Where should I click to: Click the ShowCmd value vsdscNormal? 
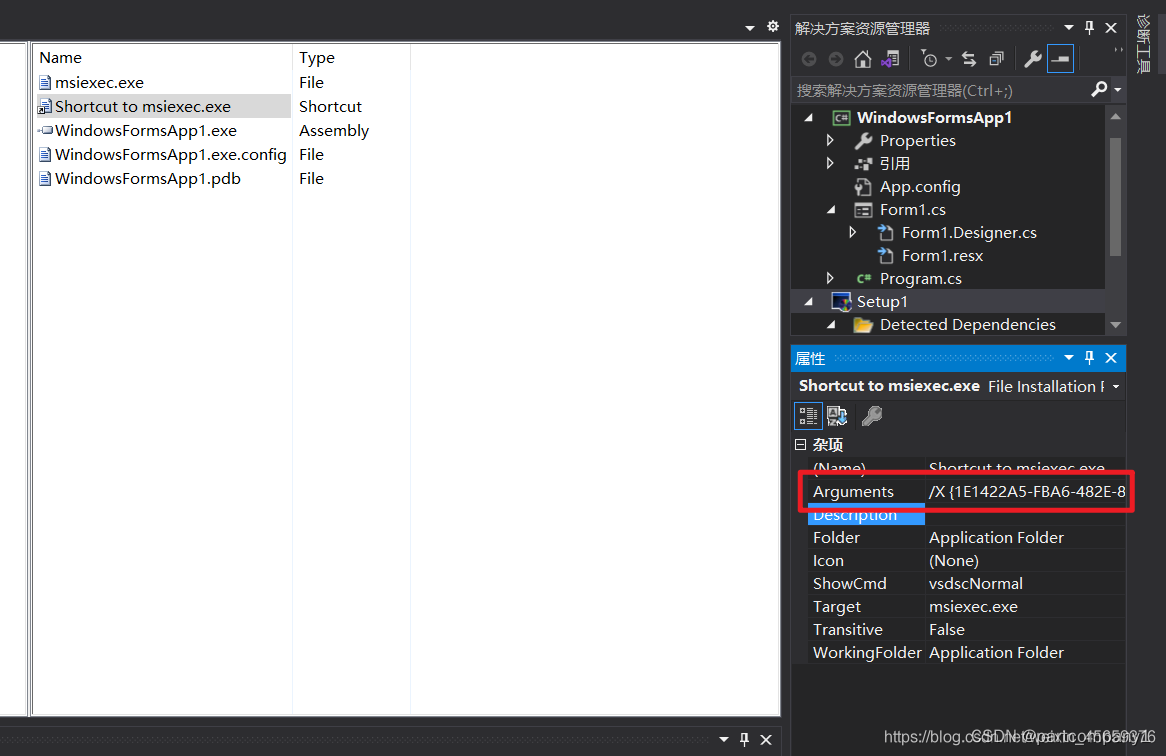975,584
